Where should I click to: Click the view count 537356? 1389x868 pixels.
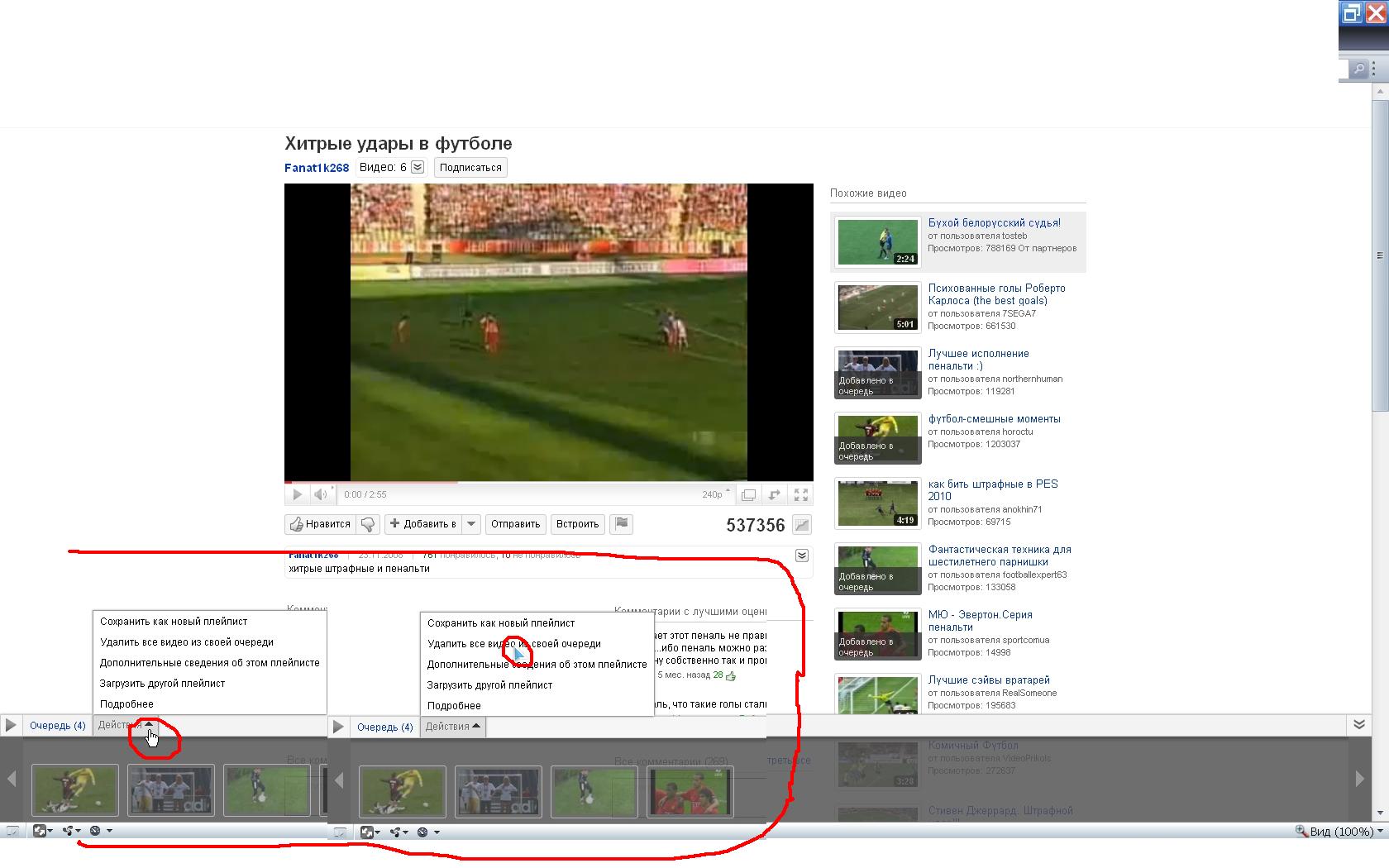(755, 525)
